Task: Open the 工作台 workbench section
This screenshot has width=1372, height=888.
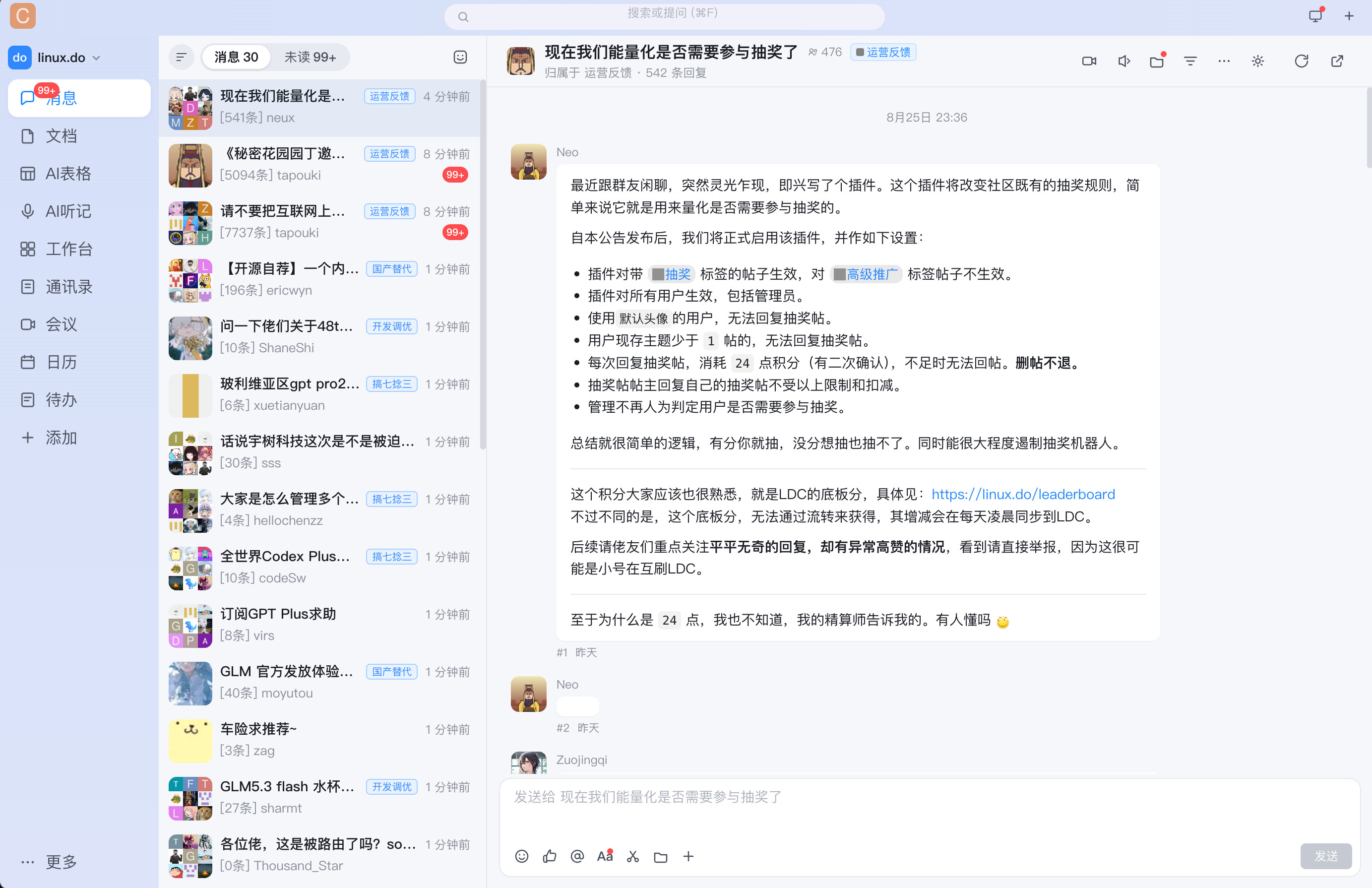Action: [79, 249]
